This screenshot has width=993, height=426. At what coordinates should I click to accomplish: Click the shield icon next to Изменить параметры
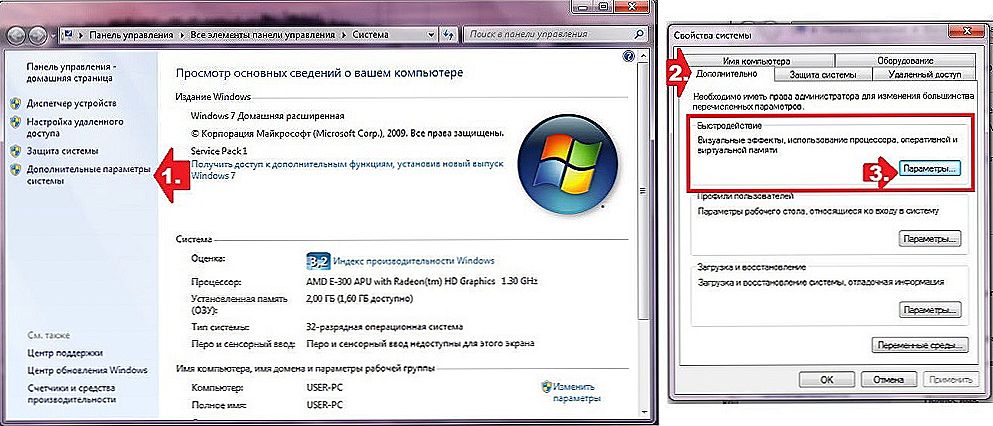[x=546, y=386]
